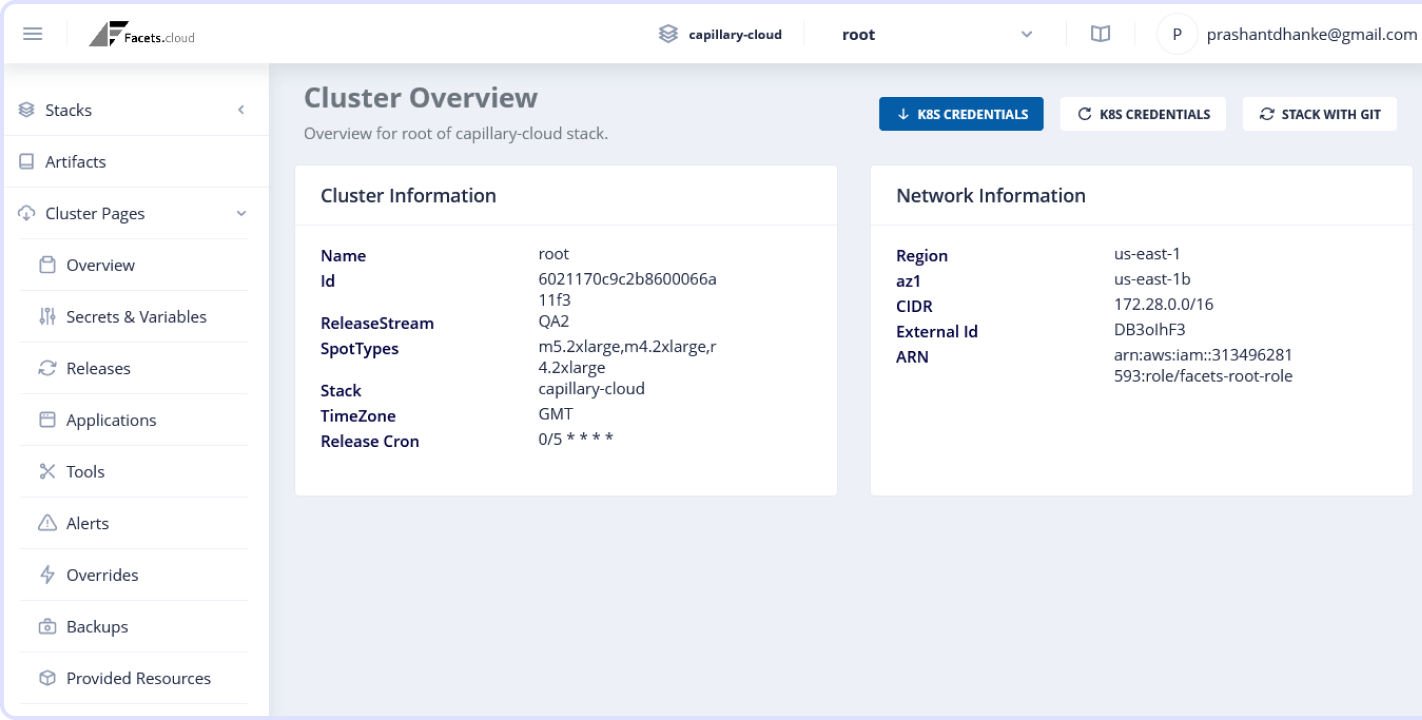Click the prashantdhanke@gmail.com account label
Screen dimensions: 1422x720
(1312, 34)
